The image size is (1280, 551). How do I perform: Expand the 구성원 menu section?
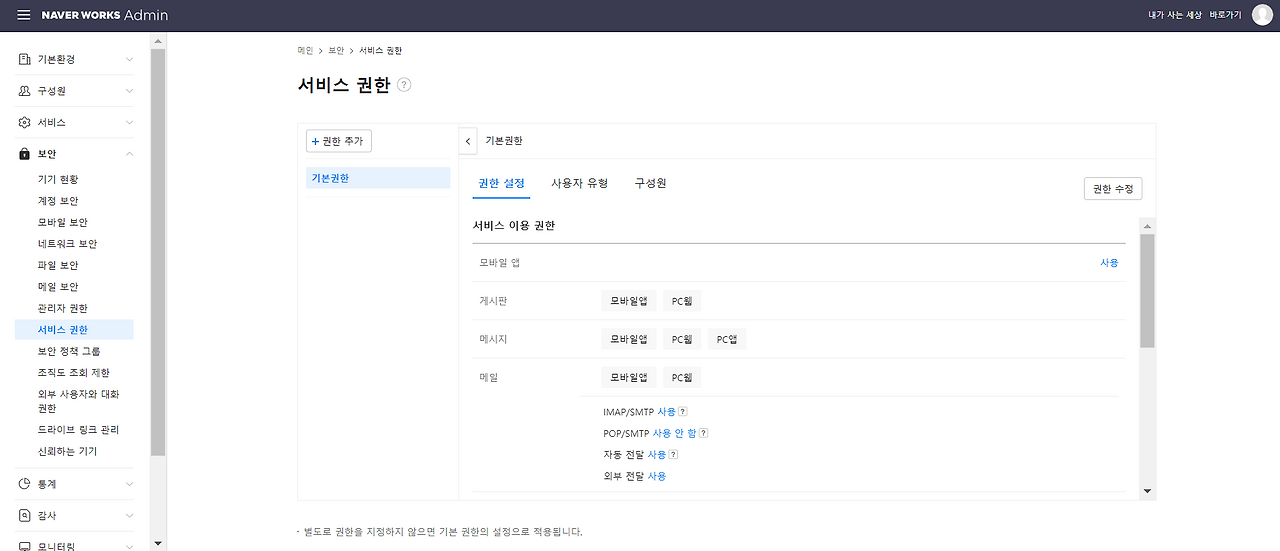click(129, 91)
